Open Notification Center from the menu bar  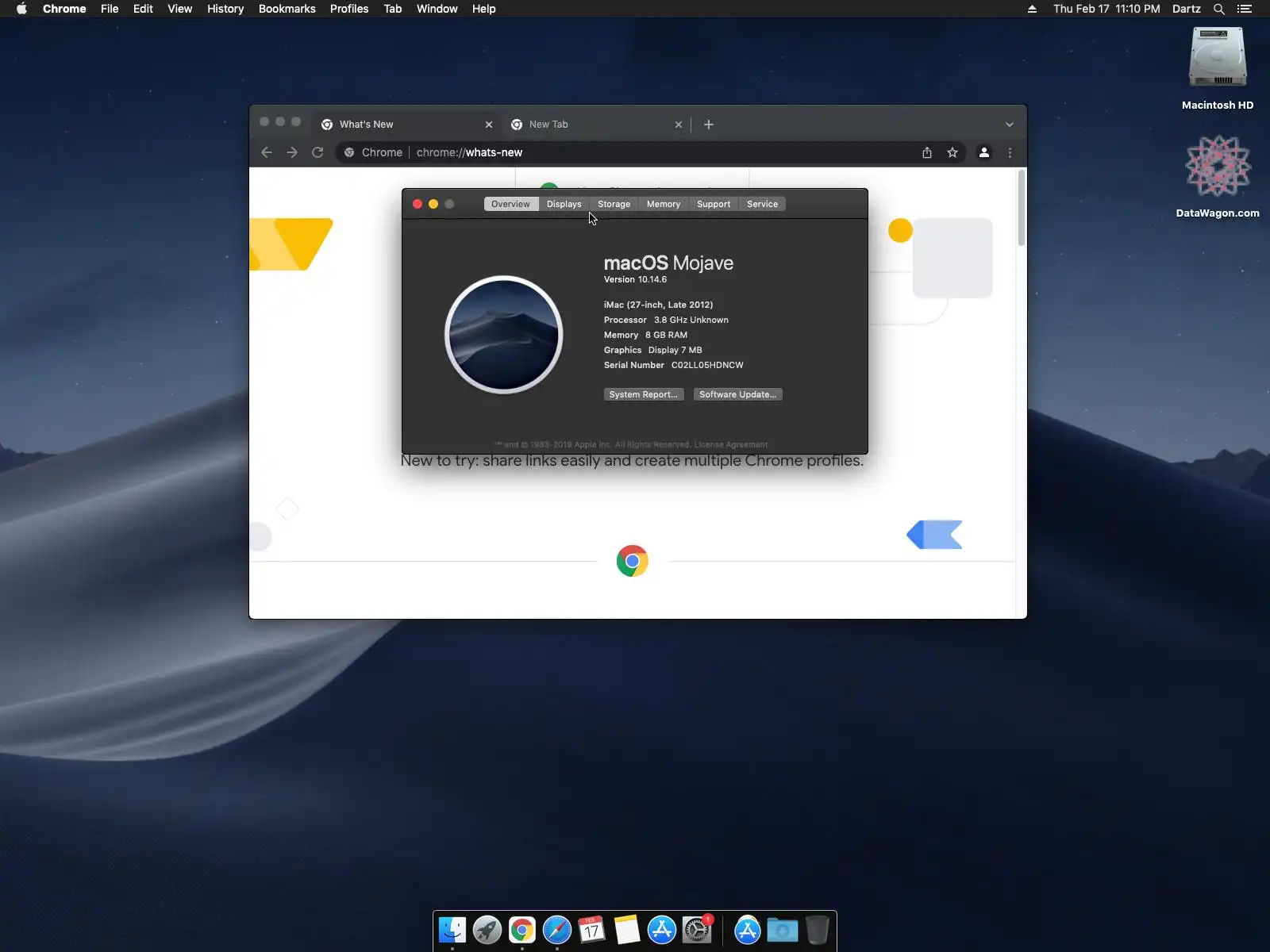tap(1245, 9)
